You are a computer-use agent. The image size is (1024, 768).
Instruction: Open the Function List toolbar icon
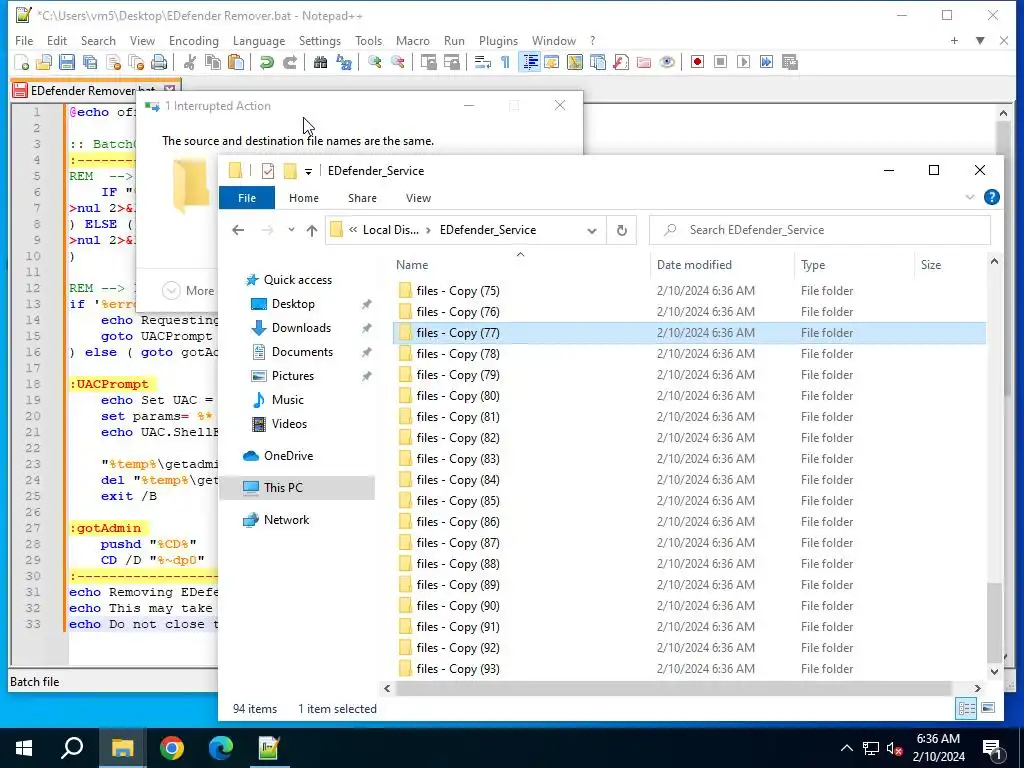(621, 63)
